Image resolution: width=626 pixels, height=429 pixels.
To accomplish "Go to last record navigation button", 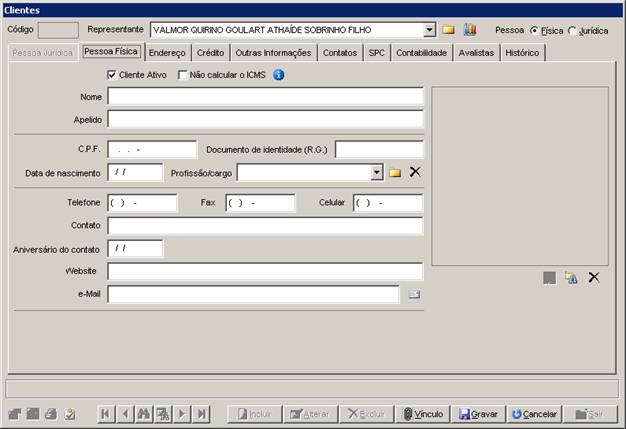I will 202,414.
